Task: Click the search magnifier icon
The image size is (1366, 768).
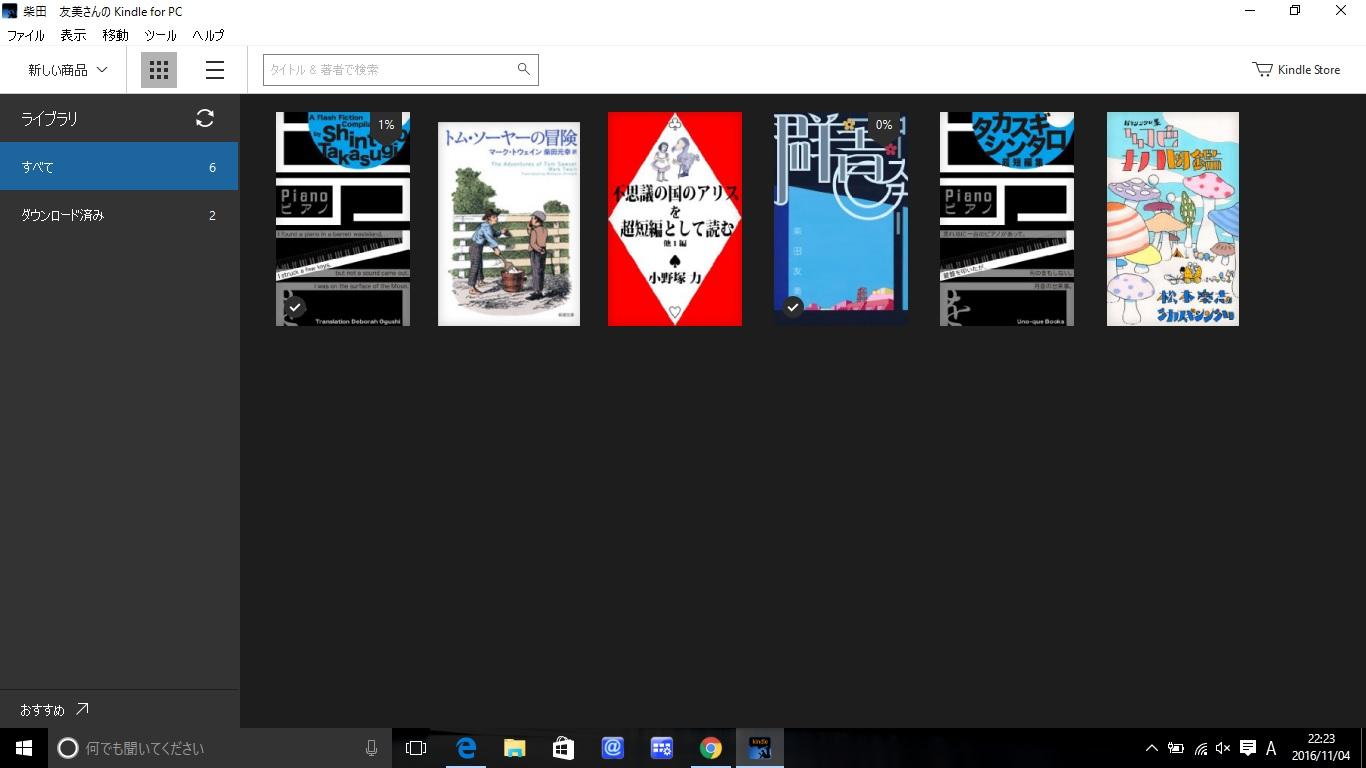Action: coord(523,69)
